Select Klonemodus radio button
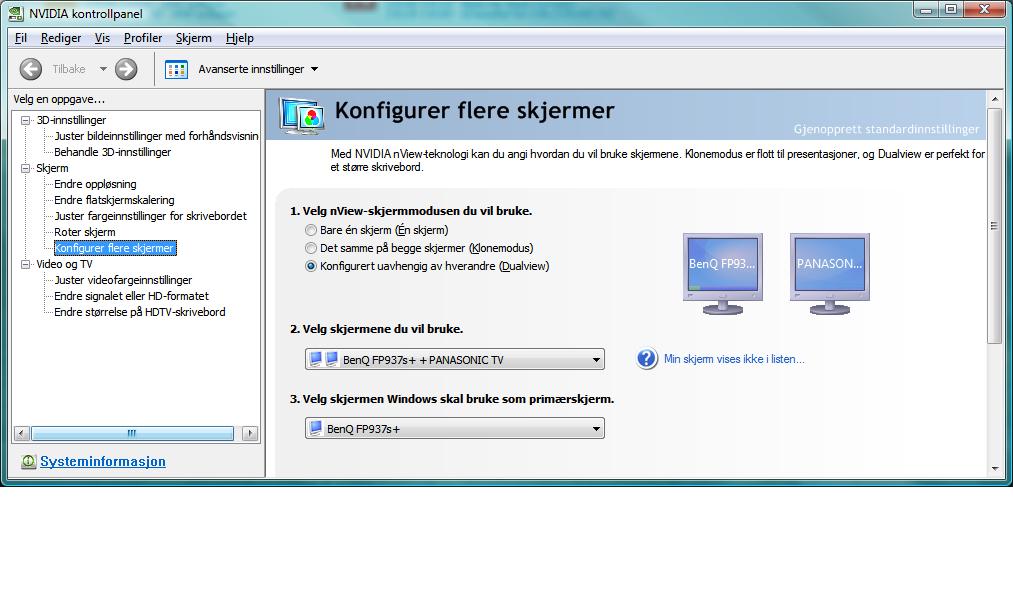Screen dimensions: 1013x600 coord(311,248)
